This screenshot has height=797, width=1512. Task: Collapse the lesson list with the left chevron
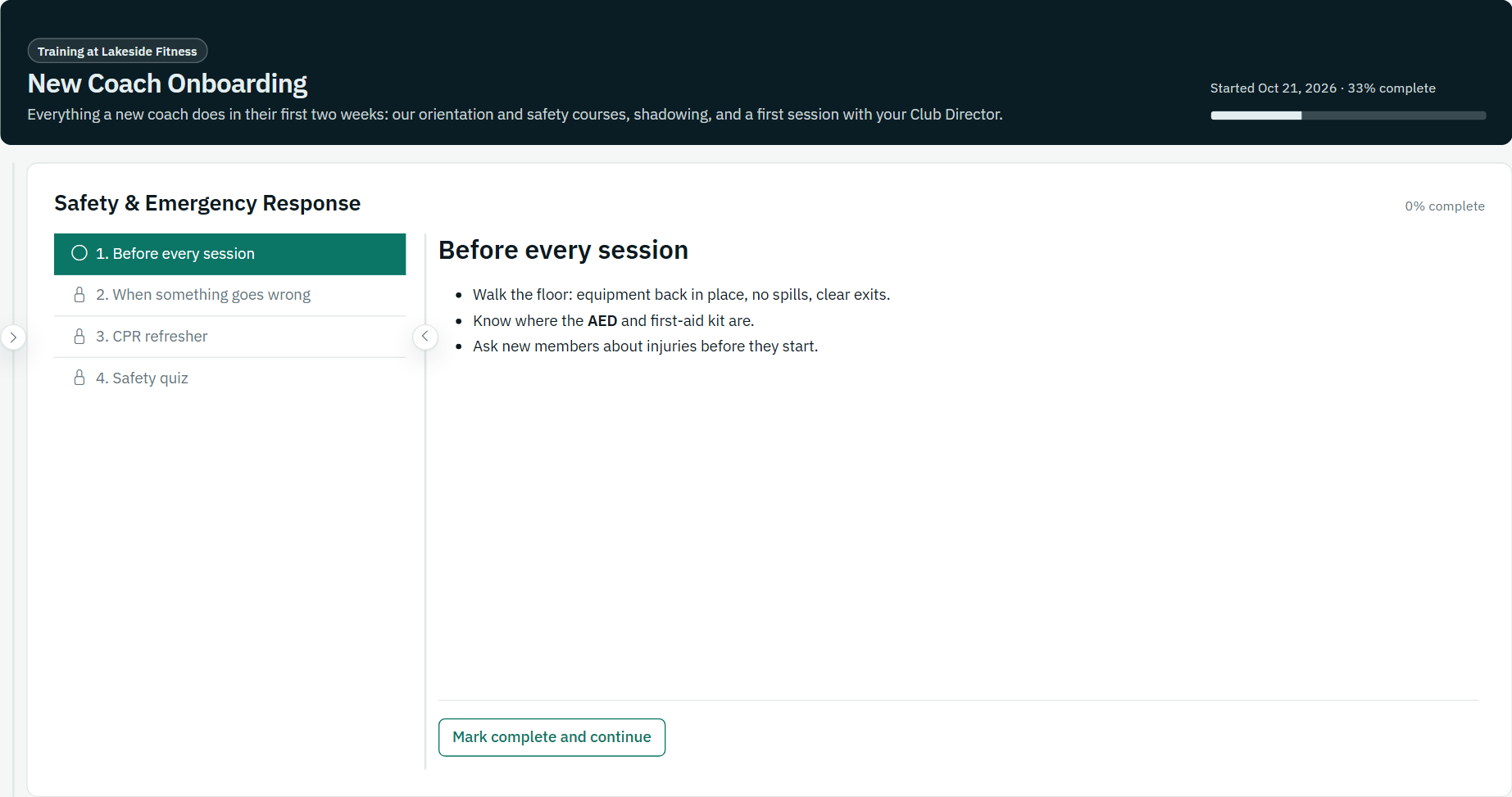pyautogui.click(x=425, y=337)
